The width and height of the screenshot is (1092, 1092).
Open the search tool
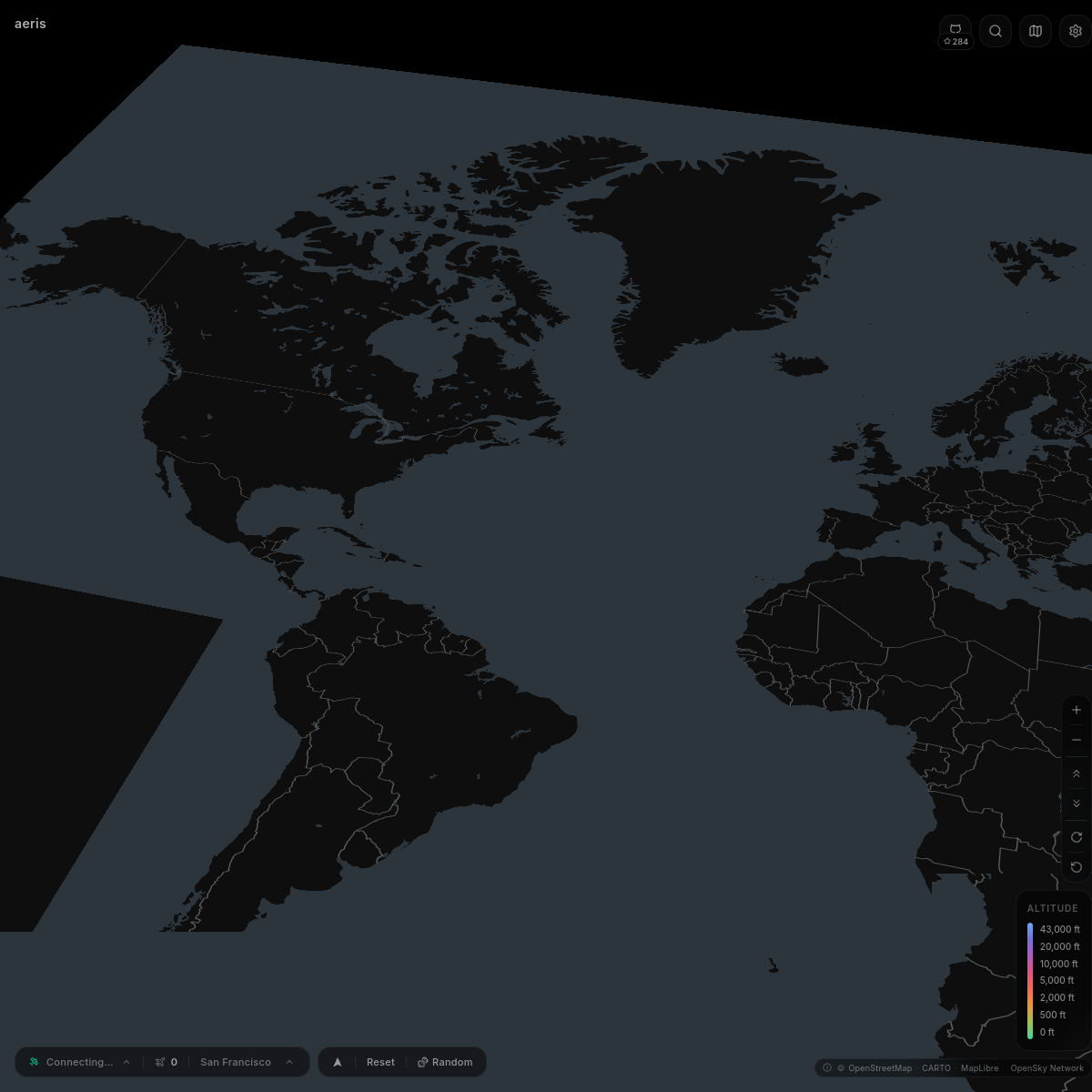[x=996, y=30]
